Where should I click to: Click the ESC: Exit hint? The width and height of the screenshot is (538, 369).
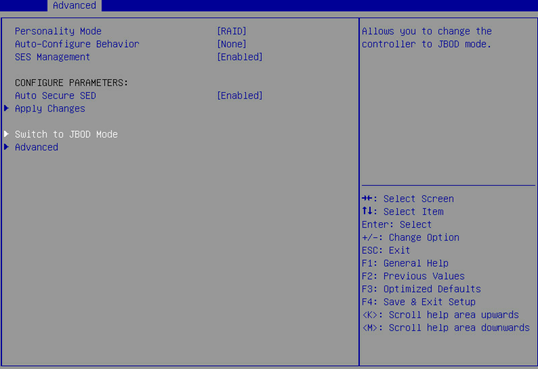[386, 251]
